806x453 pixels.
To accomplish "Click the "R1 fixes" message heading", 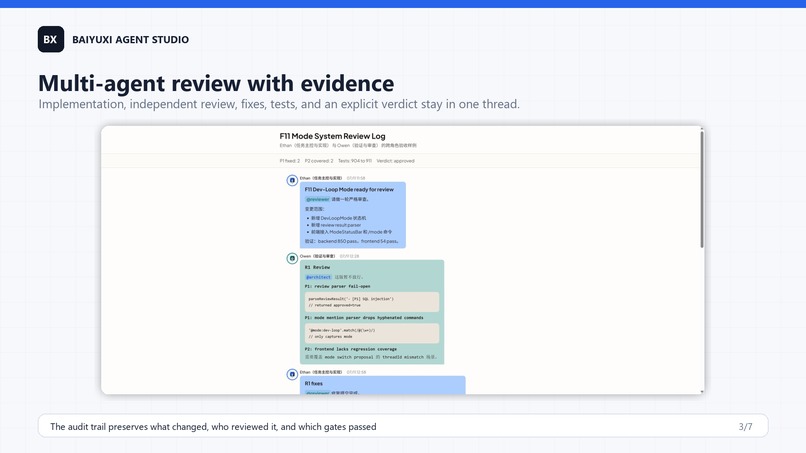I will pyautogui.click(x=314, y=384).
